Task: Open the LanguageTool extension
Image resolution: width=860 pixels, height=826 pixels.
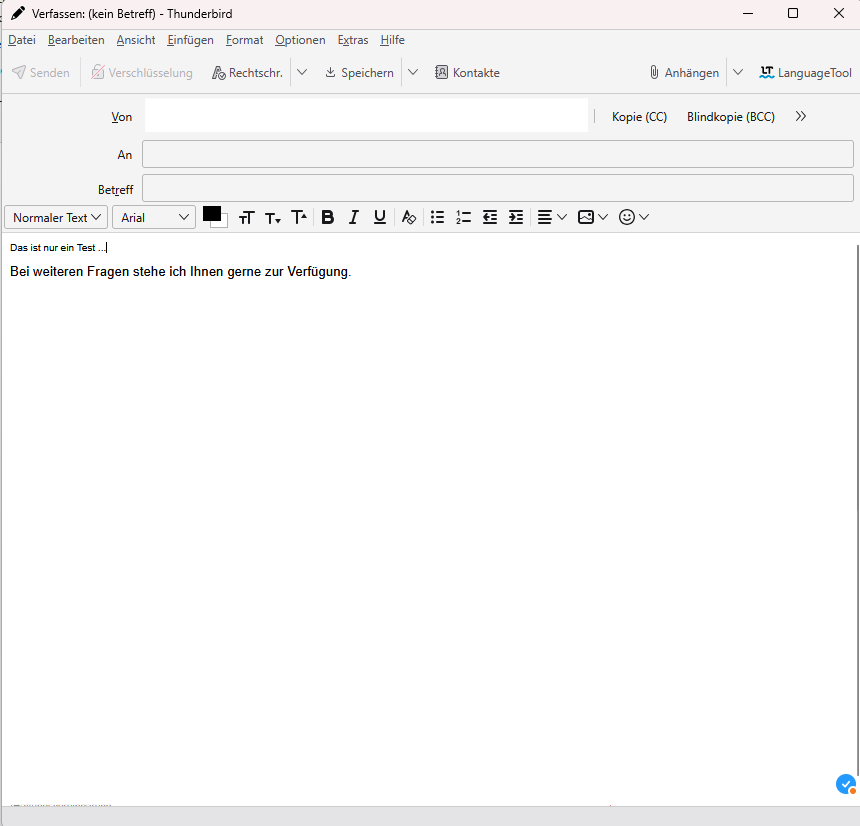Action: click(x=805, y=73)
